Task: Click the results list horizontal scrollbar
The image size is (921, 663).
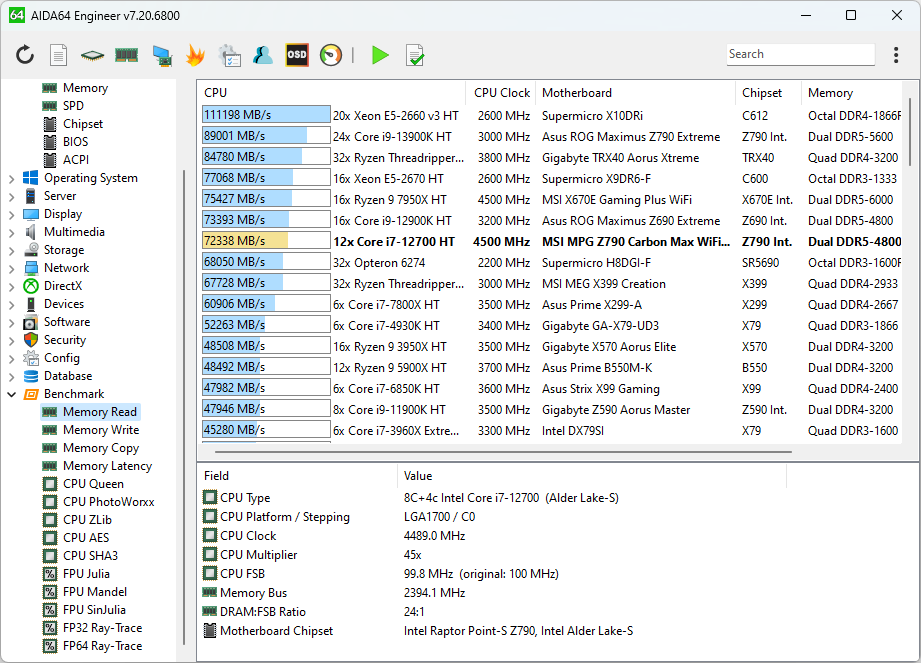Action: (x=500, y=452)
